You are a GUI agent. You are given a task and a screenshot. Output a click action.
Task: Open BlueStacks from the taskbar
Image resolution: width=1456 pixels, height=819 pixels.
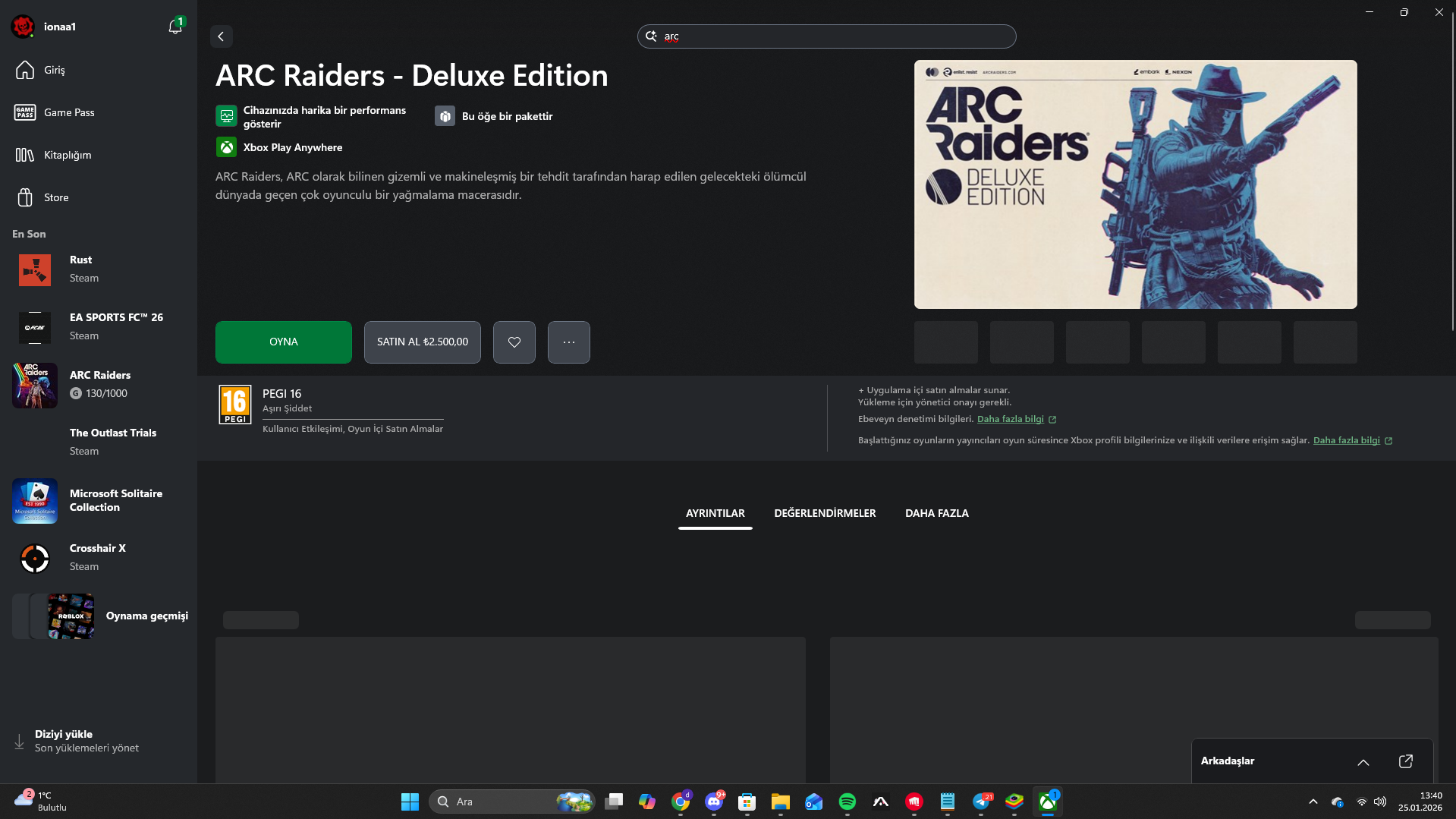click(x=1014, y=802)
